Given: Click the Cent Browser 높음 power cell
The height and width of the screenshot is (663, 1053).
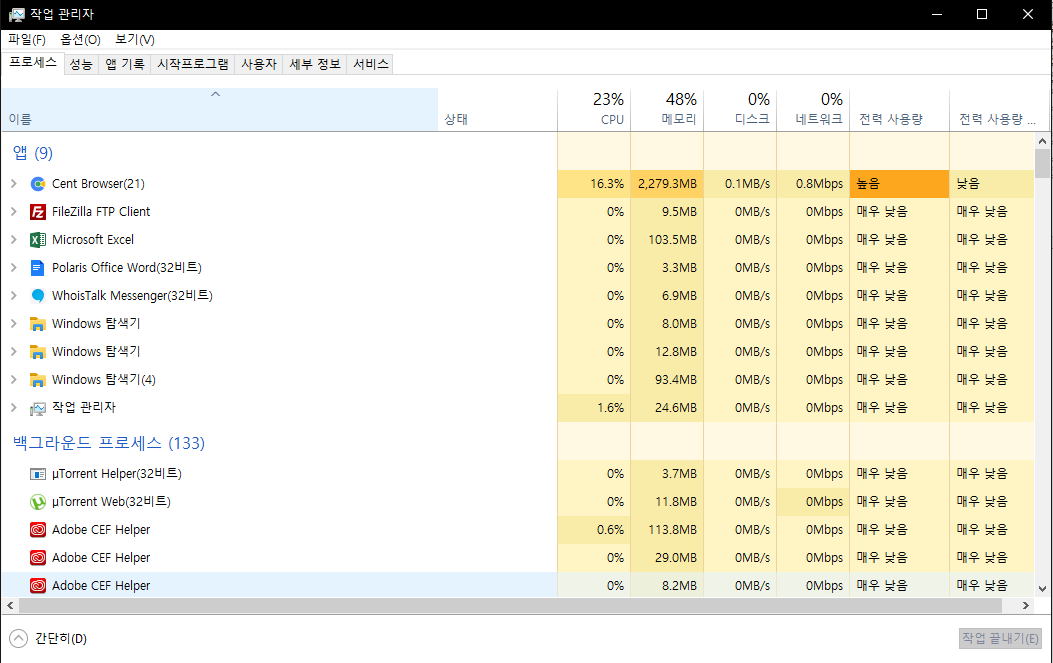Looking at the screenshot, I should [900, 183].
